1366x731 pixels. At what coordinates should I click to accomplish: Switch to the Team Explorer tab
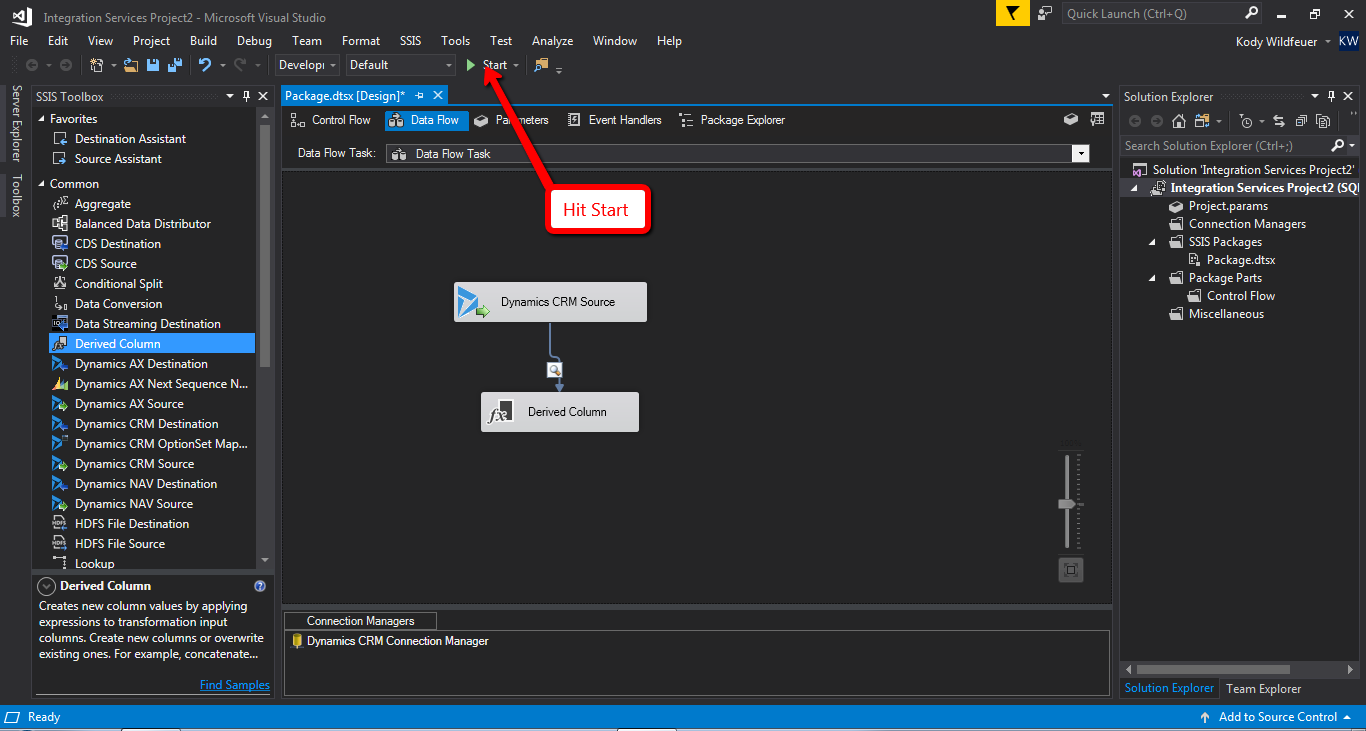1264,688
